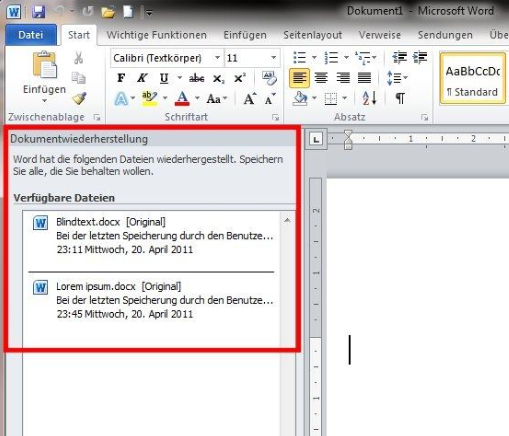Viewport: 509px width, 436px height.
Task: Open highlight color dropdown arrow
Action: [x=165, y=98]
